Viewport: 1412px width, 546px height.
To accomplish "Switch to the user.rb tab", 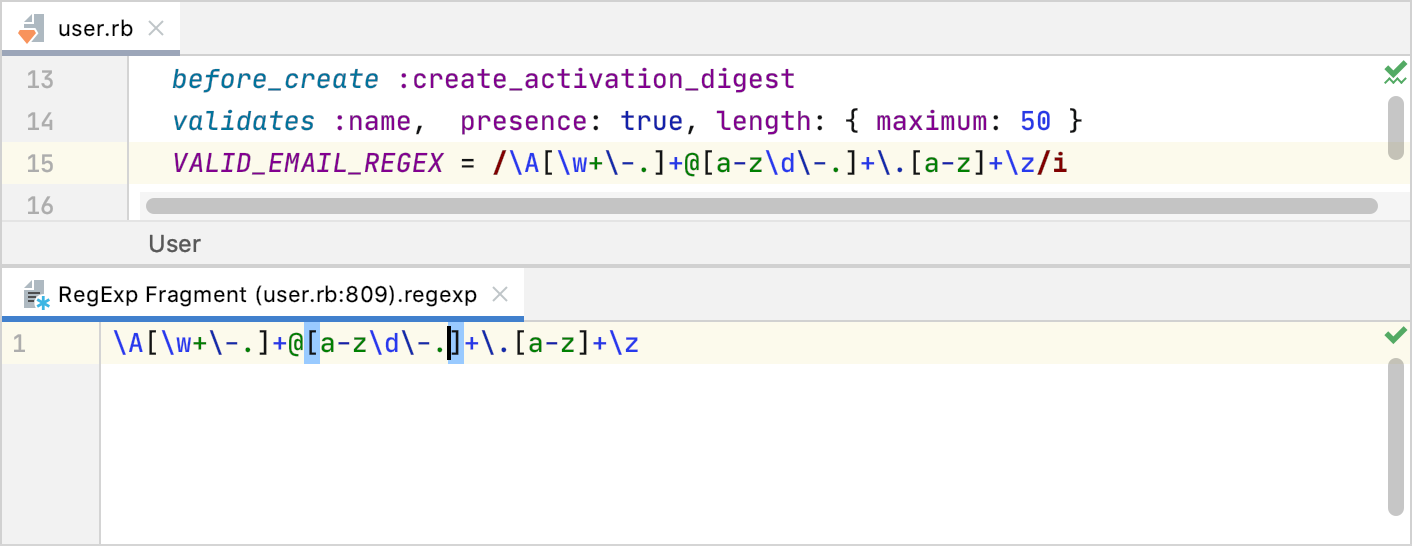I will click(95, 28).
